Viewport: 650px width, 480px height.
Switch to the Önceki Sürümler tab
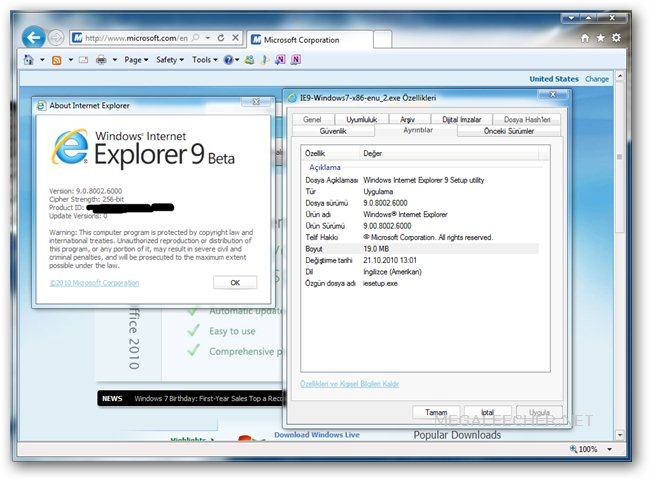509,131
